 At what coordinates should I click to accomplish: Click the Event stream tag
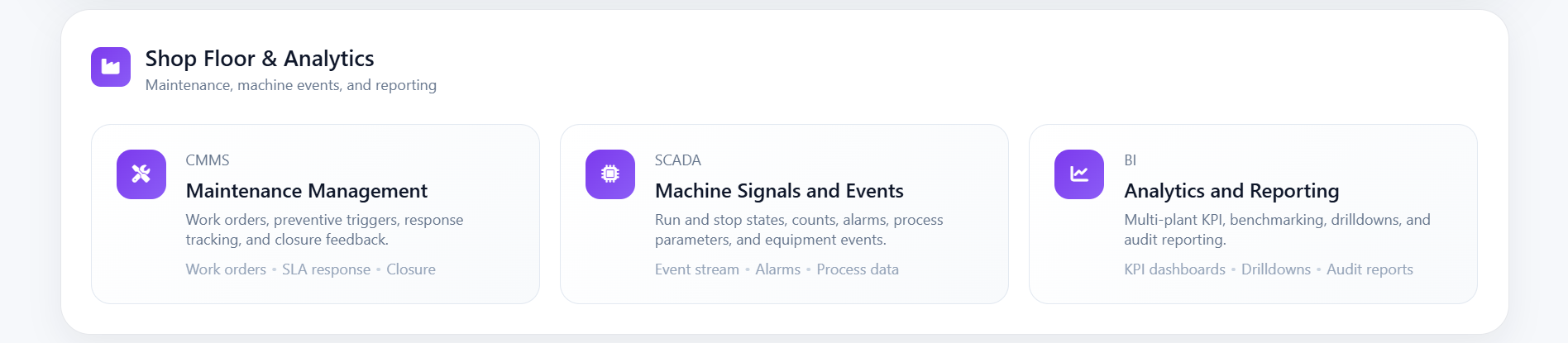click(697, 269)
